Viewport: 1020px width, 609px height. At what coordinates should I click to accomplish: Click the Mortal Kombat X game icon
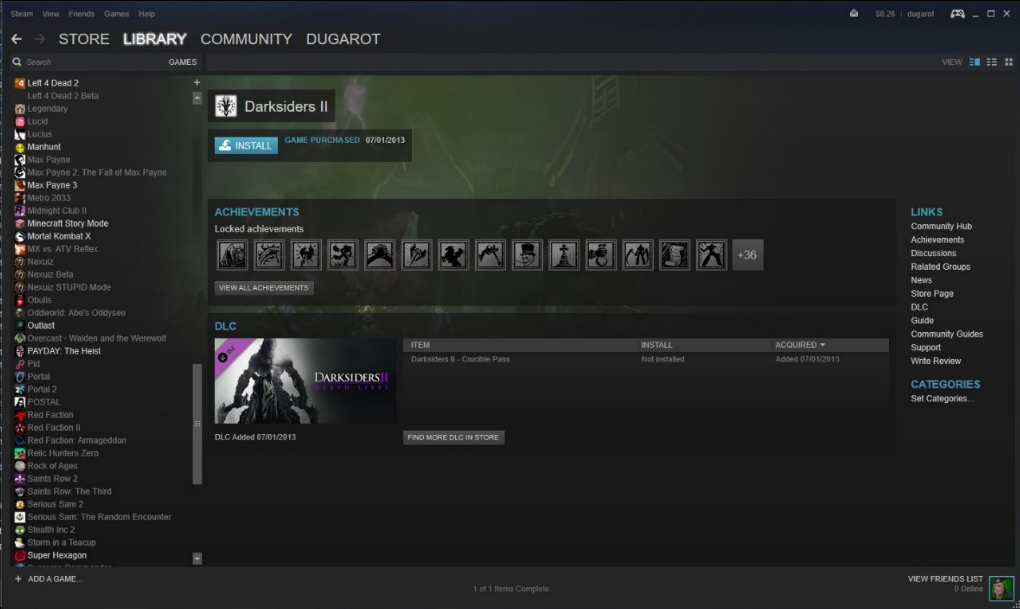pos(20,236)
